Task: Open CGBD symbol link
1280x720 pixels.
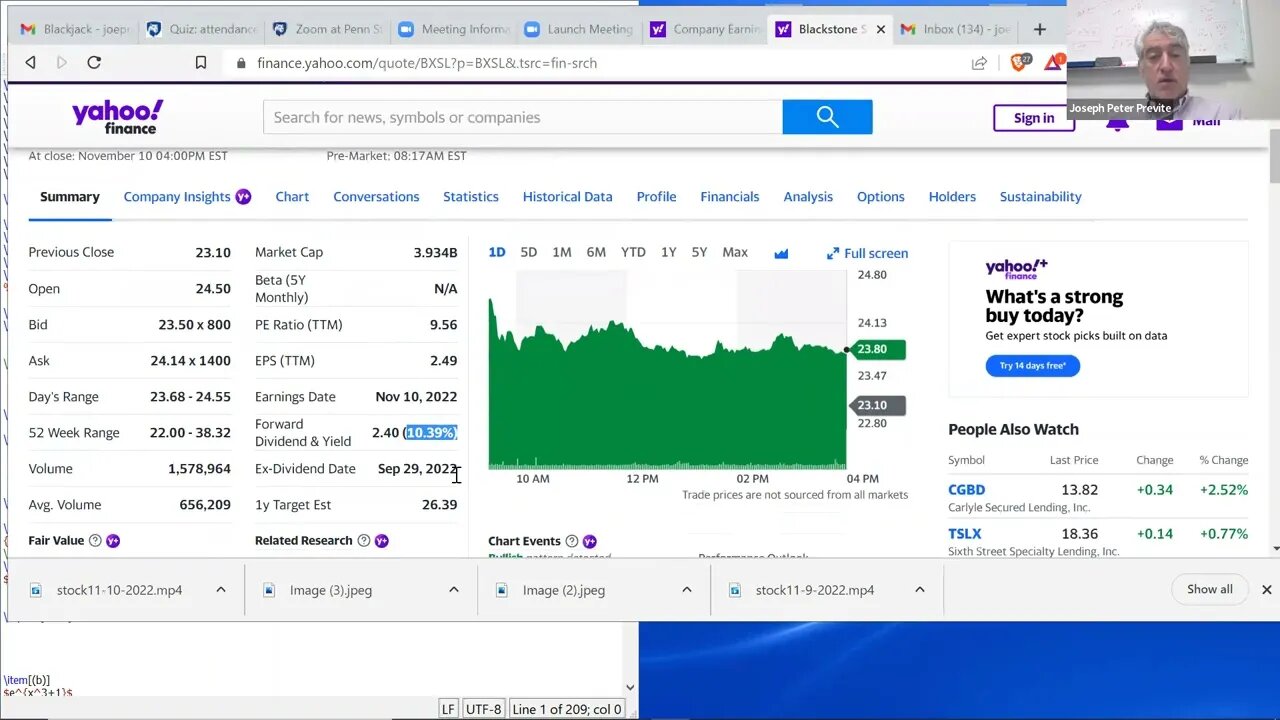Action: [x=966, y=490]
